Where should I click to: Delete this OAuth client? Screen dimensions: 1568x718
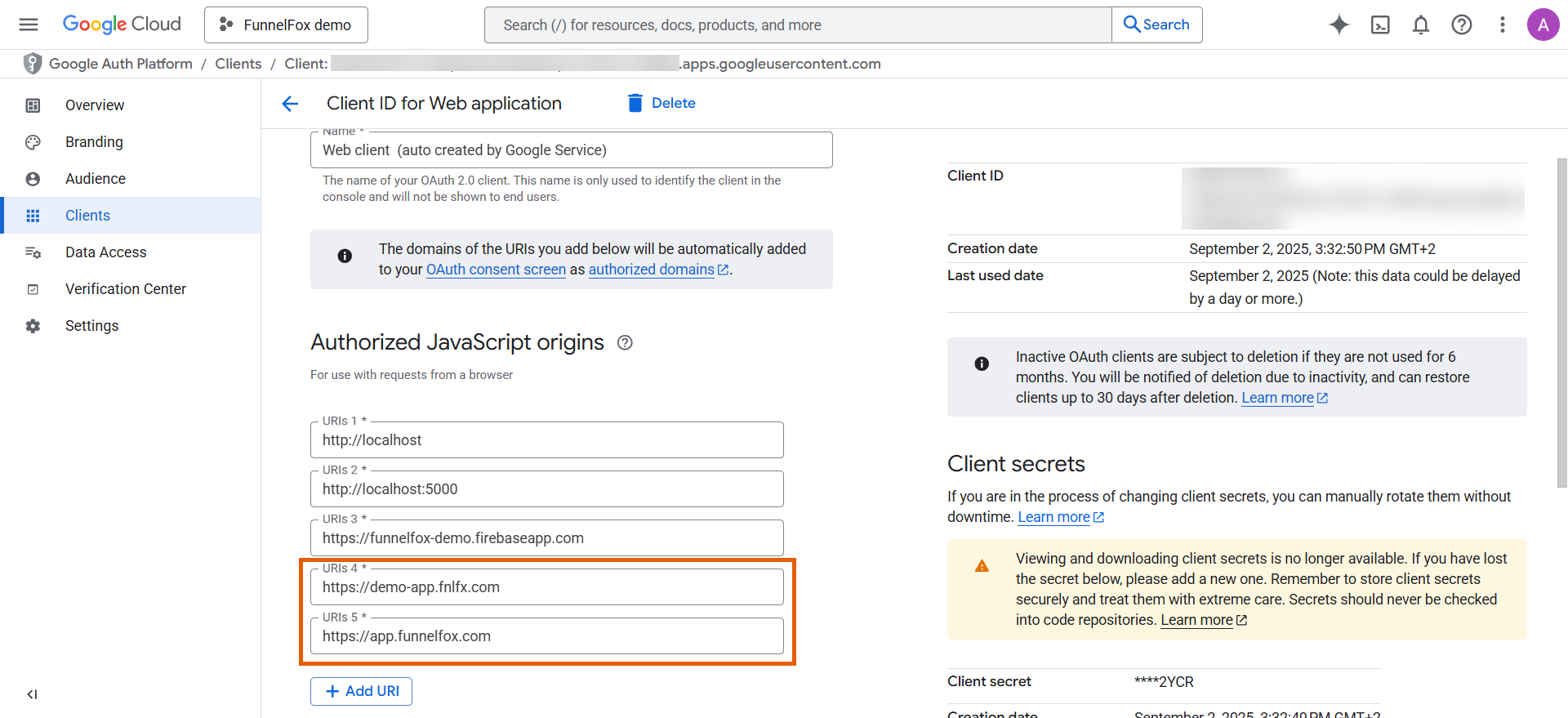(x=661, y=103)
